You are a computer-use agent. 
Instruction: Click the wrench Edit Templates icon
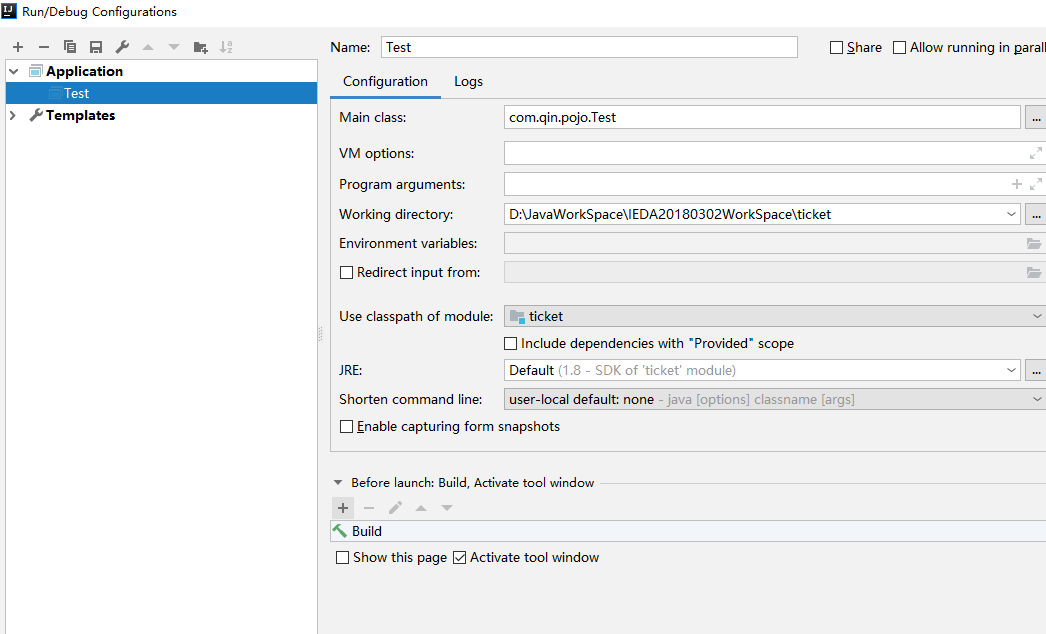[122, 47]
